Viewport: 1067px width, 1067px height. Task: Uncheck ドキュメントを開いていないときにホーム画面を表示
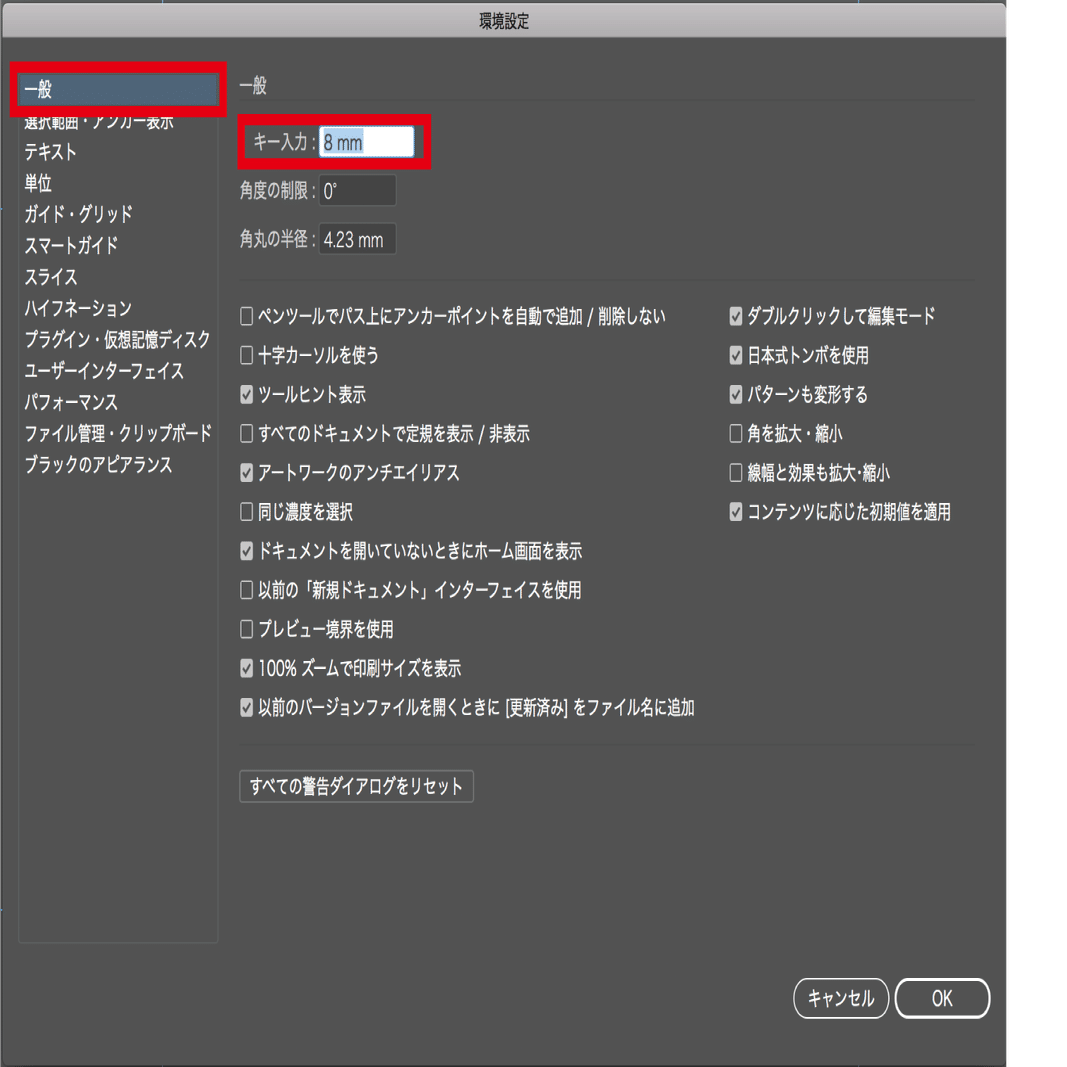coord(246,551)
